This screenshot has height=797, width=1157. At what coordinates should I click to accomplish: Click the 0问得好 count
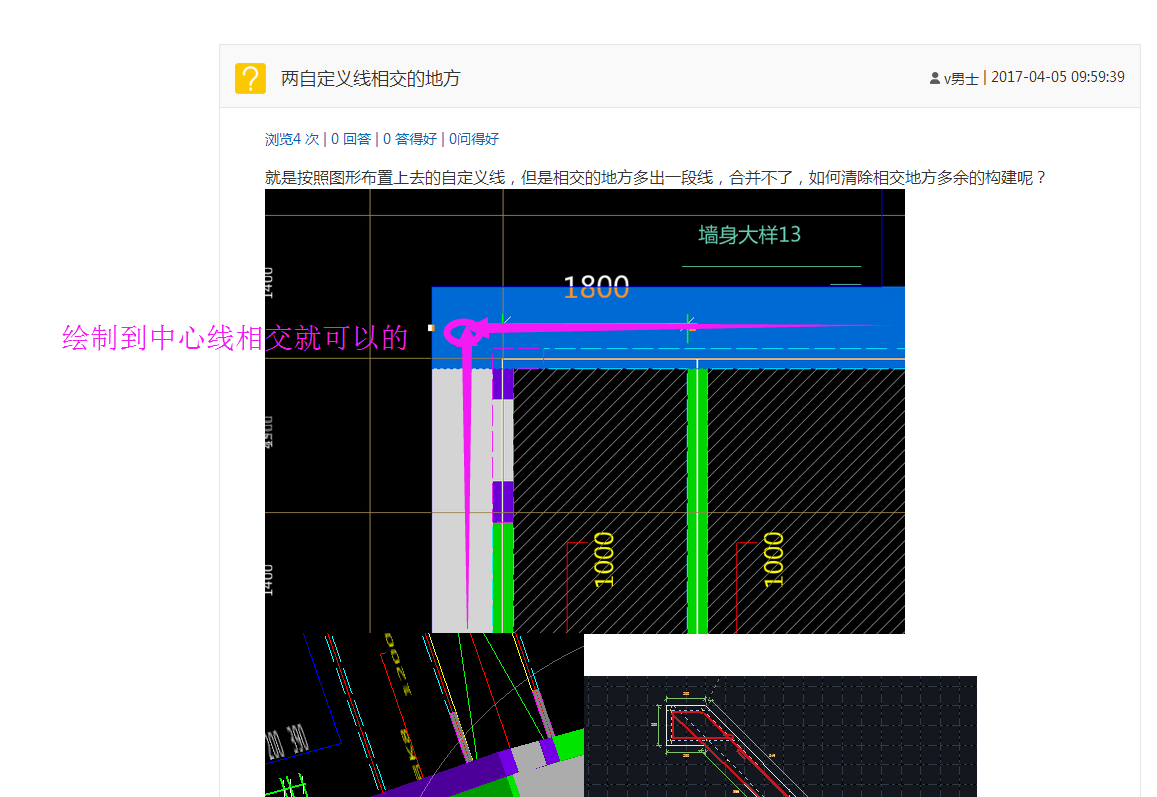coord(474,139)
